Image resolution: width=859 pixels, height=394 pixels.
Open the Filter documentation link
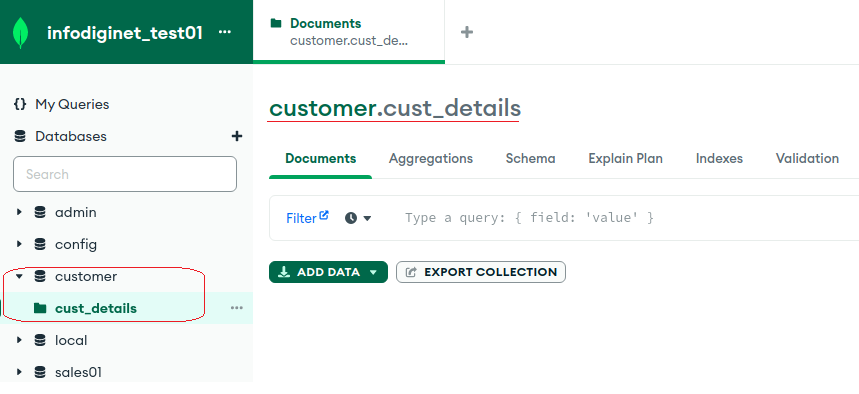pos(307,218)
